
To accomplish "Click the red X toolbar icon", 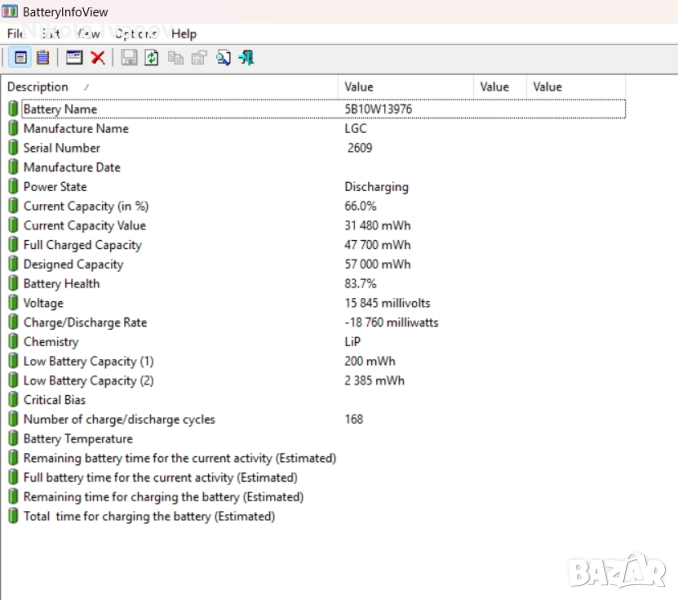I will (97, 58).
